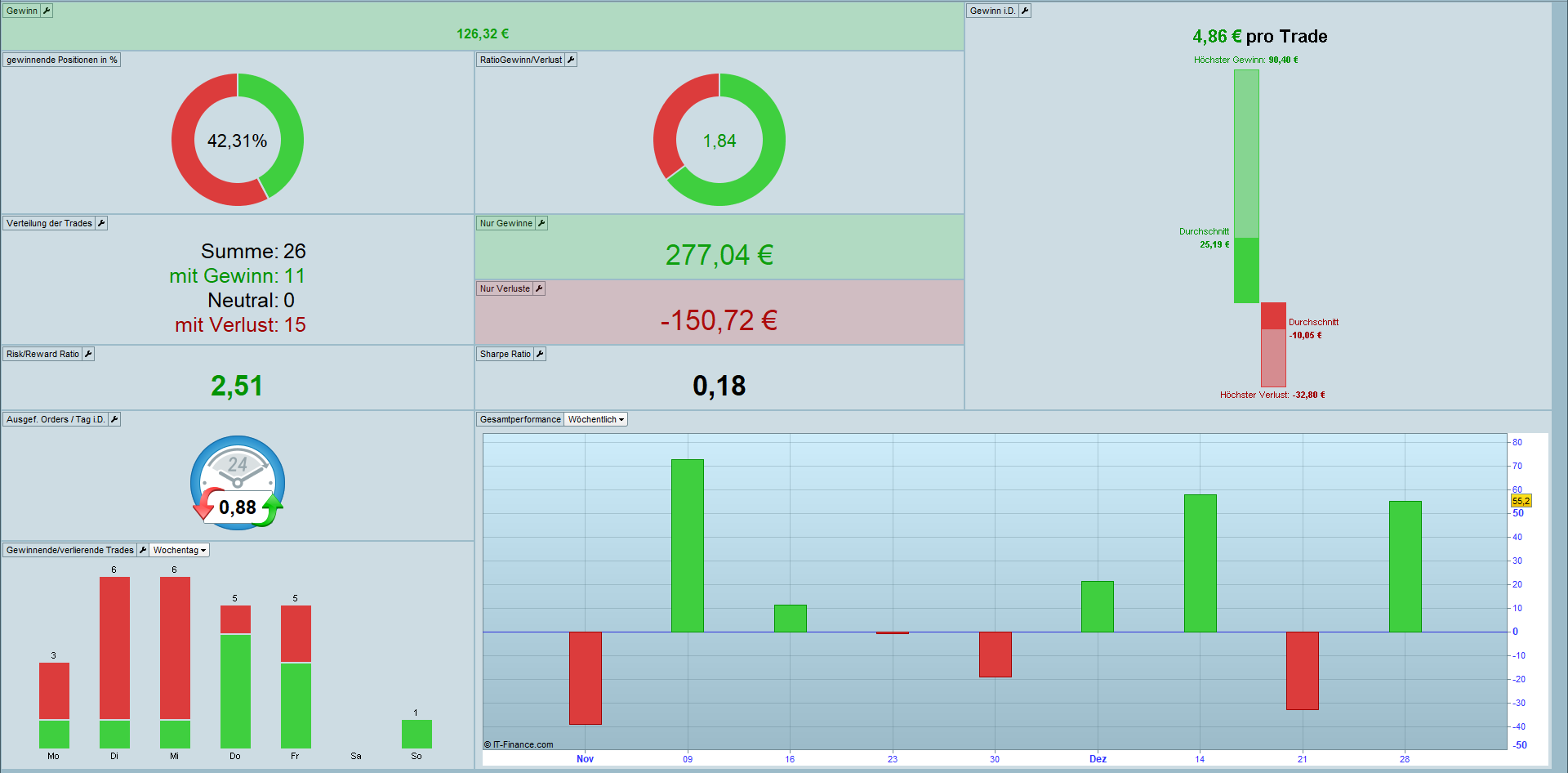Screen dimensions: 1568x773
Task: Click wrench icon next to Gewinn label
Action: click(47, 11)
